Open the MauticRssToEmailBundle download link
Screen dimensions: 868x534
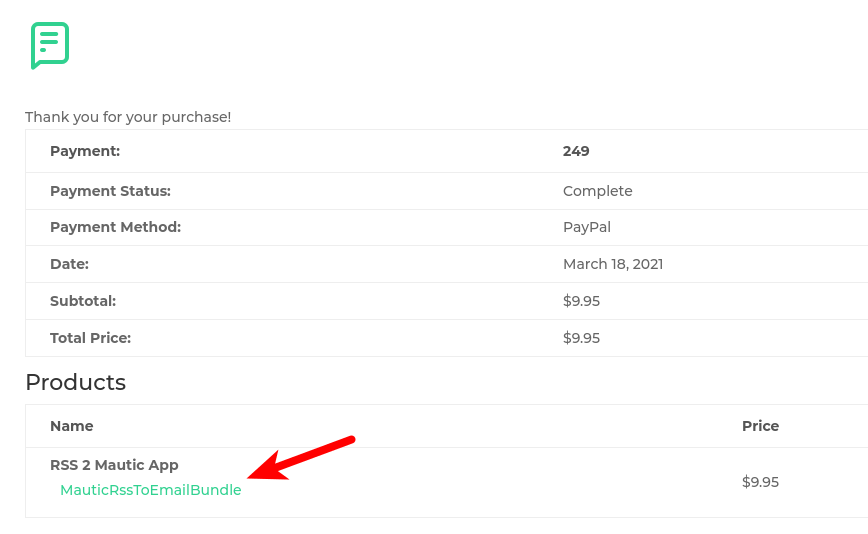(150, 490)
